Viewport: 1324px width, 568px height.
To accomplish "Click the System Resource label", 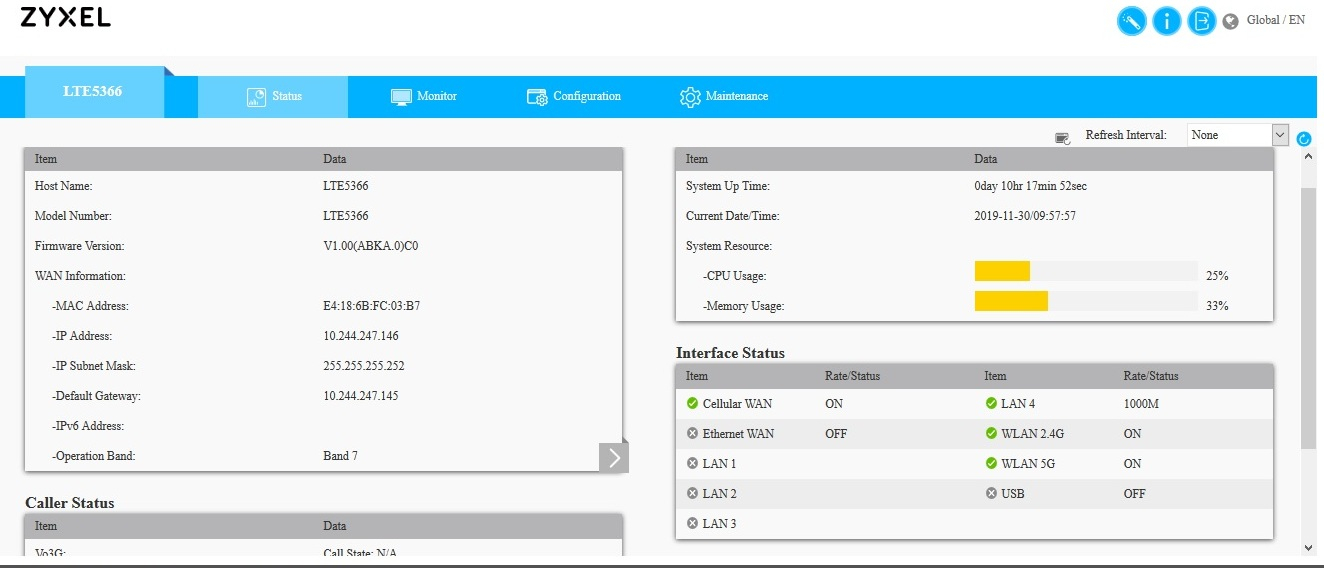I will point(729,246).
